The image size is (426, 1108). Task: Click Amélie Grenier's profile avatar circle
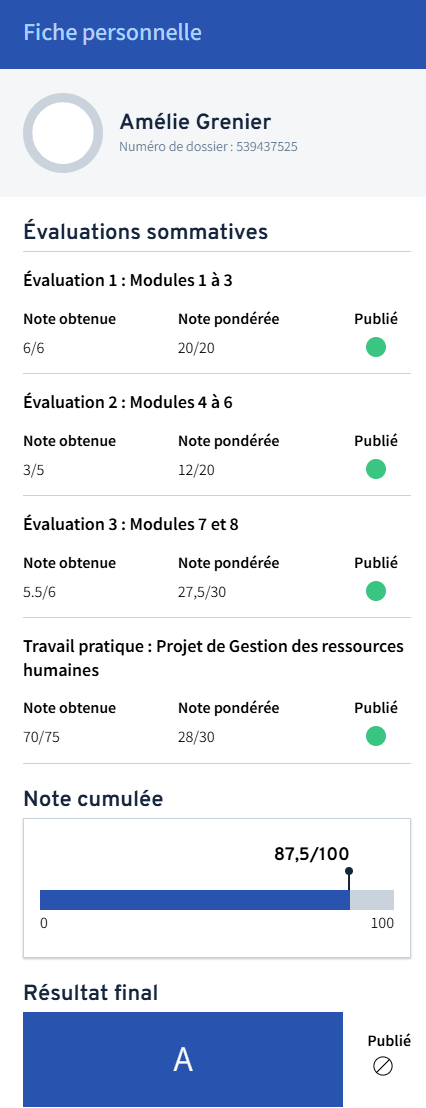[x=58, y=133]
